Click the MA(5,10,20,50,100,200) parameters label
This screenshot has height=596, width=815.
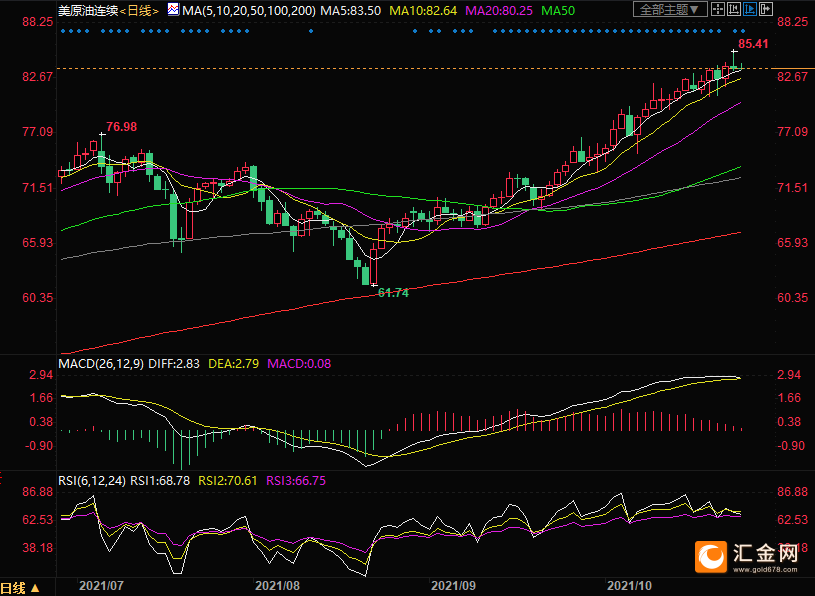(x=248, y=10)
